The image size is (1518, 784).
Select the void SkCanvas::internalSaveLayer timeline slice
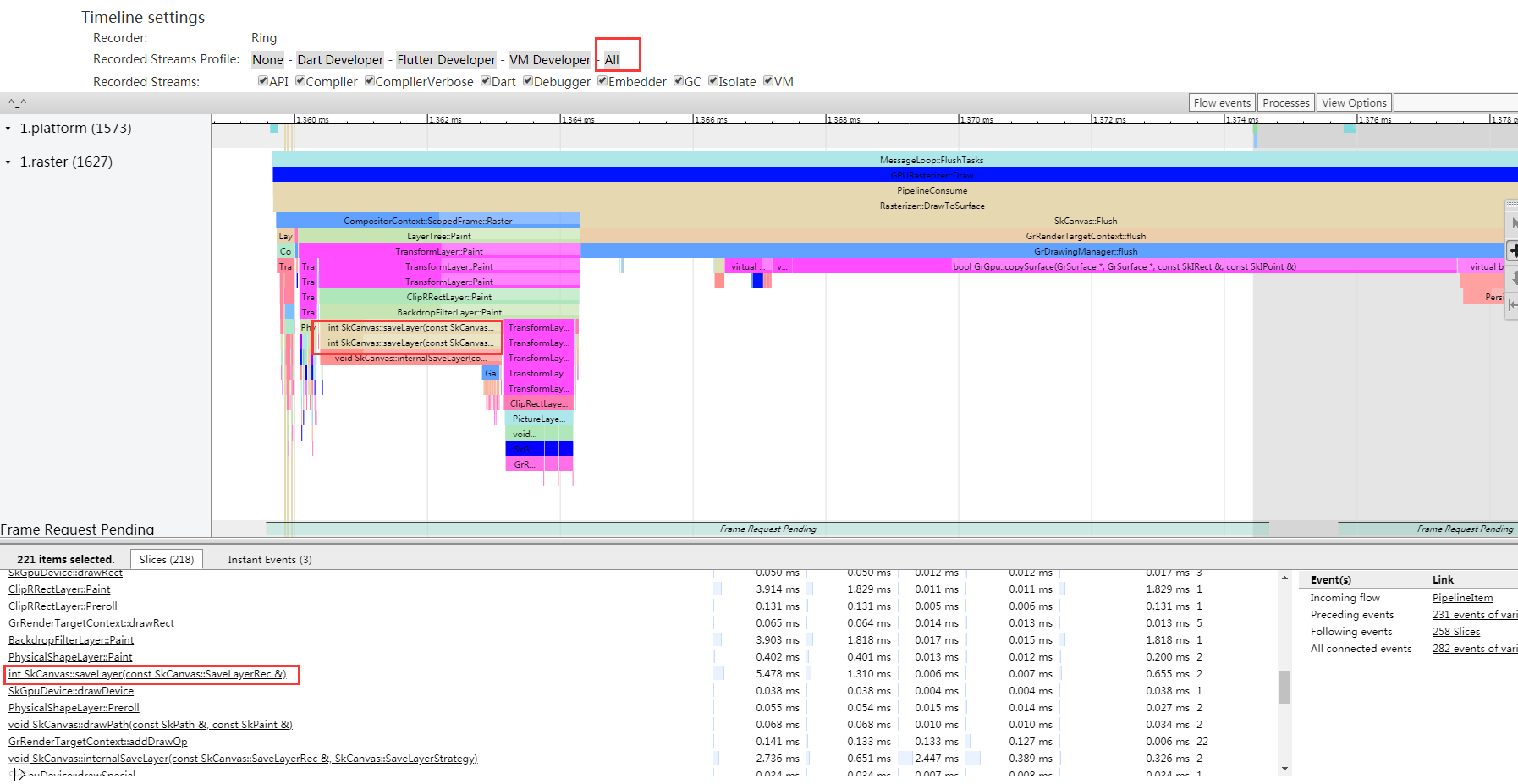point(410,358)
